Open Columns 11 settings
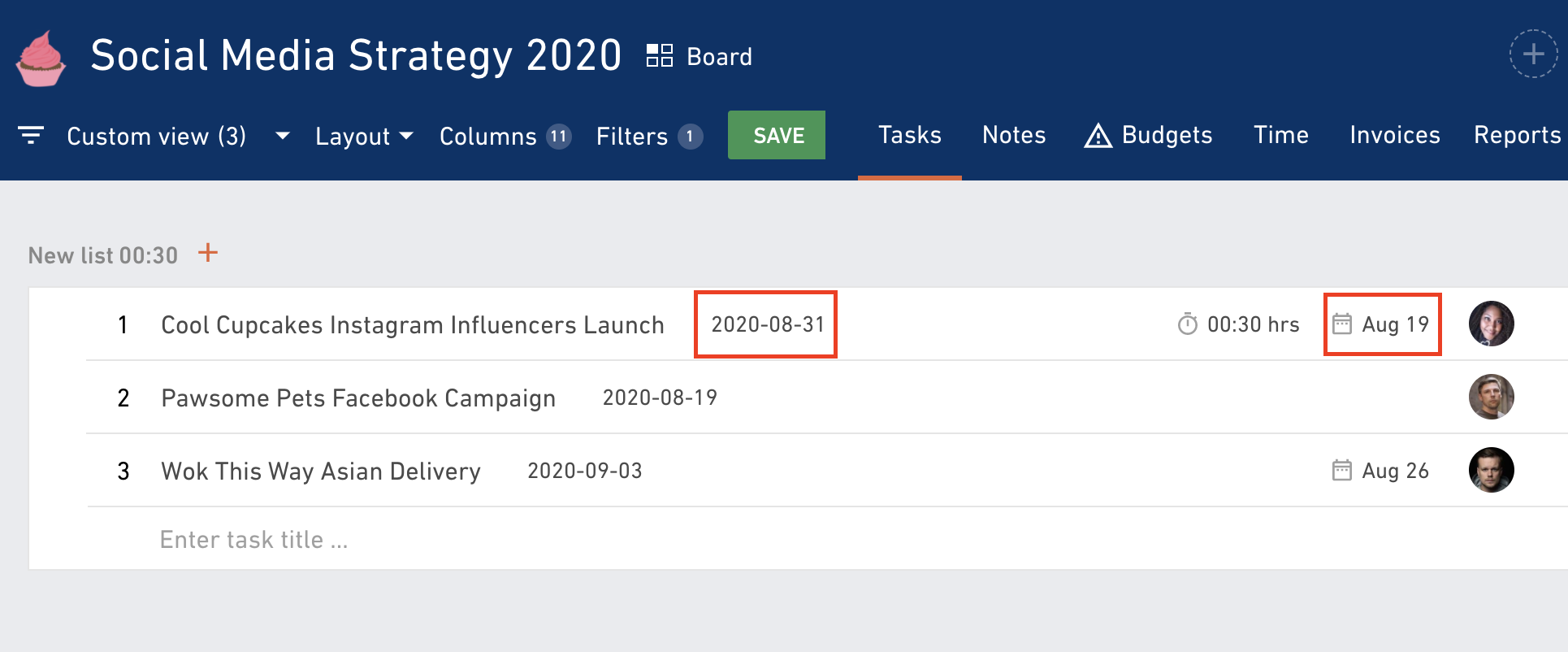This screenshot has width=1568, height=652. pos(505,136)
